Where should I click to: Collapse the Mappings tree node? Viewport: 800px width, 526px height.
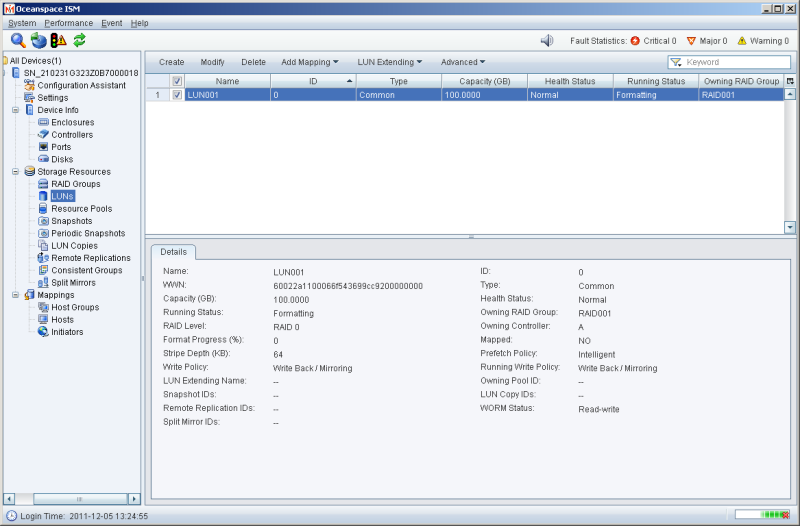pyautogui.click(x=16, y=295)
